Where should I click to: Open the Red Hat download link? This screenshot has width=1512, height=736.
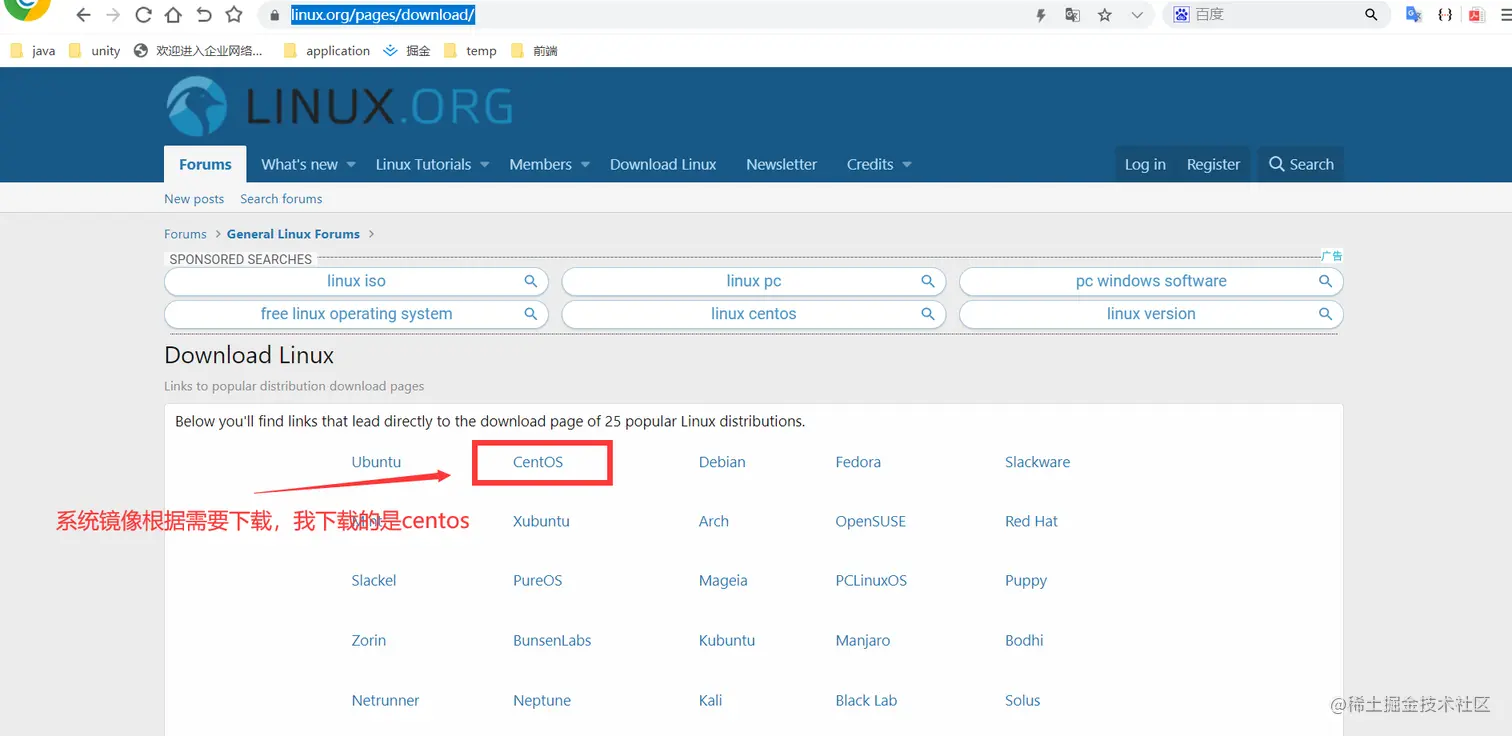(x=1031, y=521)
